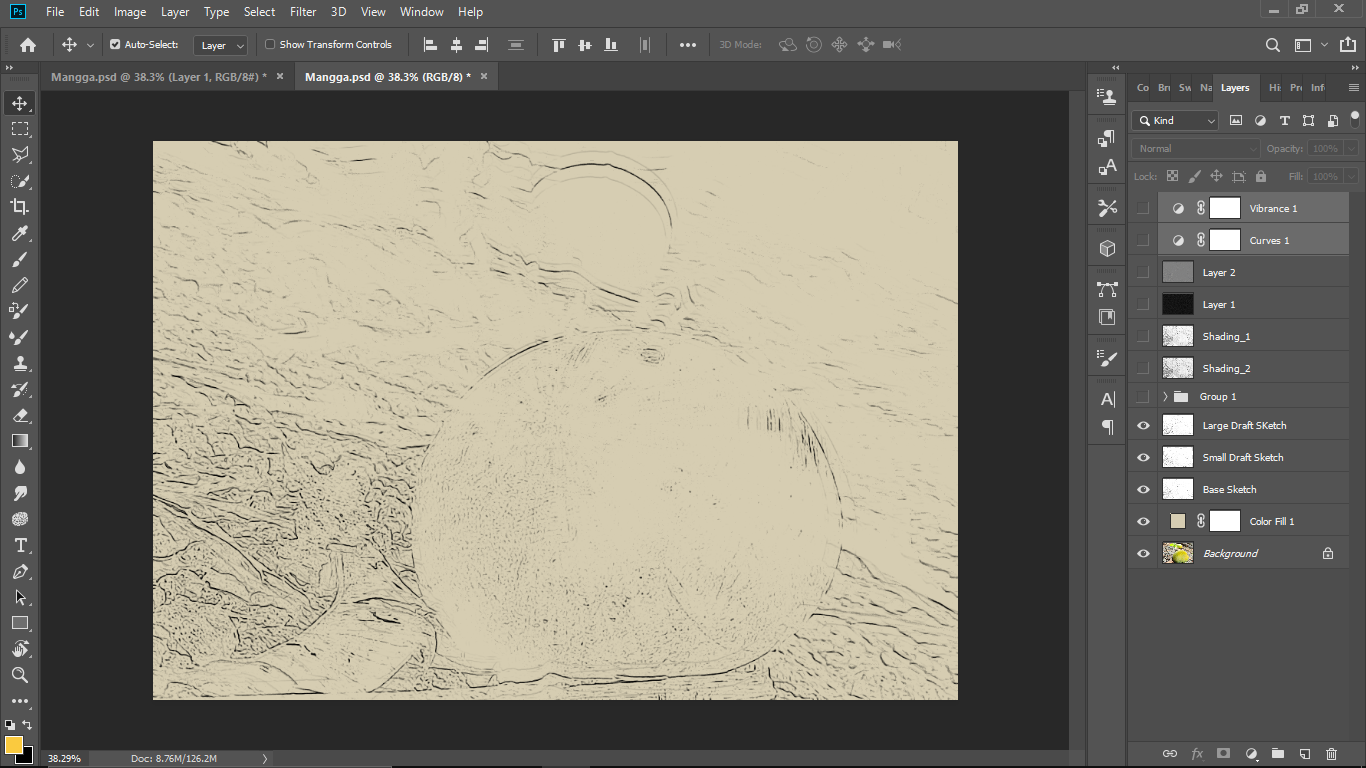This screenshot has height=768, width=1366.
Task: Click the search magnifier icon top right
Action: coord(1272,45)
